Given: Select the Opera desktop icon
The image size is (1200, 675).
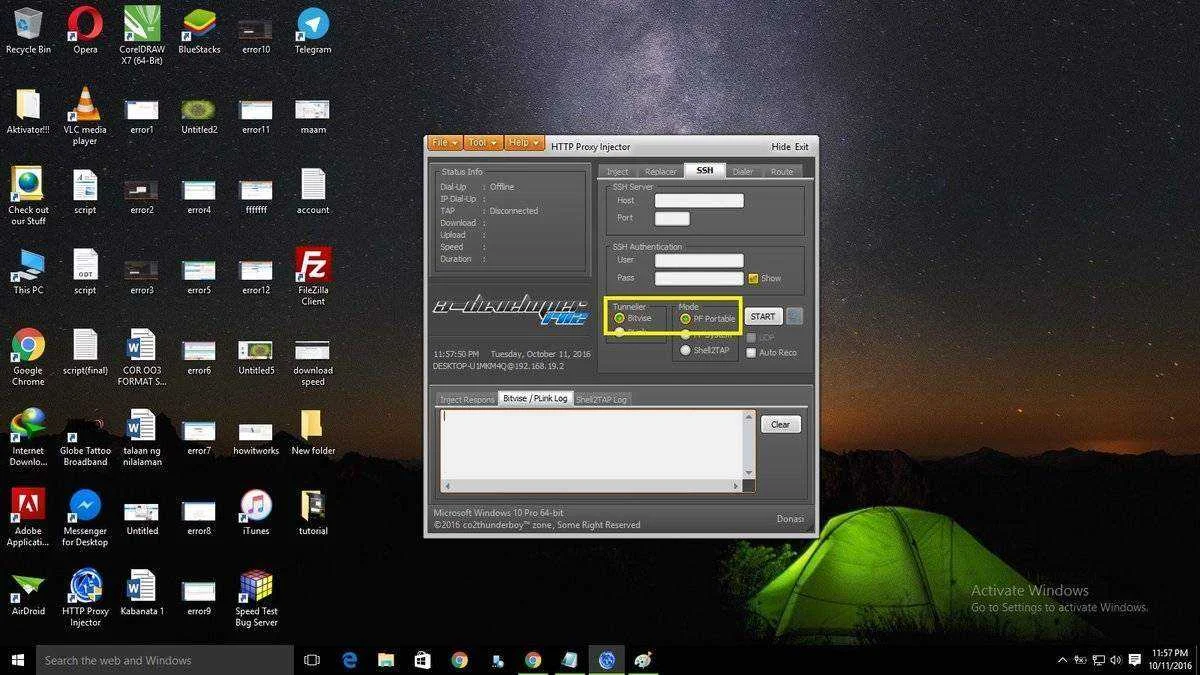Looking at the screenshot, I should point(85,30).
